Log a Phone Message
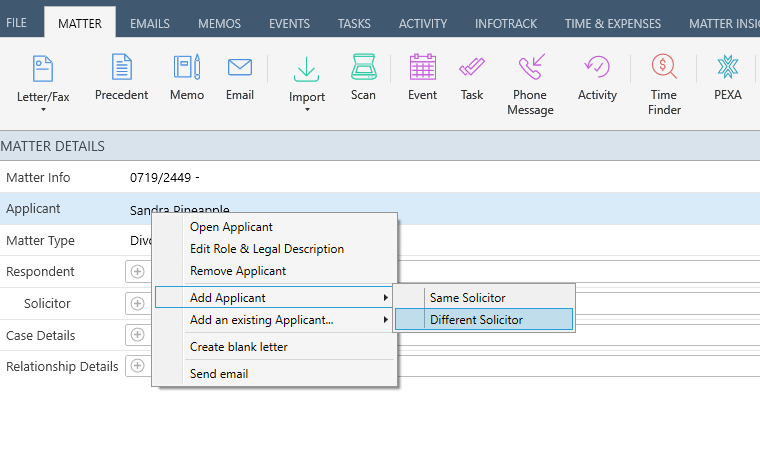Image resolution: width=760 pixels, height=449 pixels. tap(530, 85)
